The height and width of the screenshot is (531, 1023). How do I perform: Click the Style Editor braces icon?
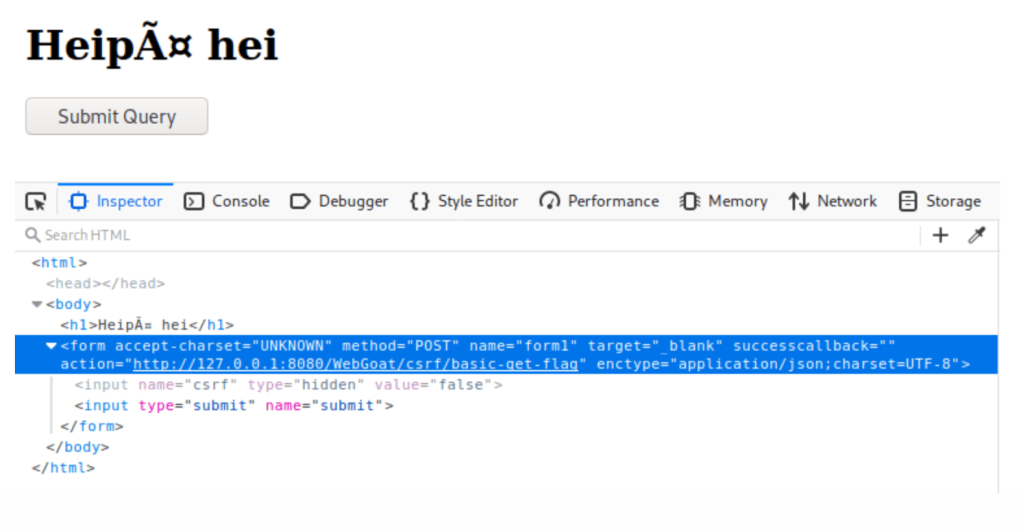tap(420, 202)
